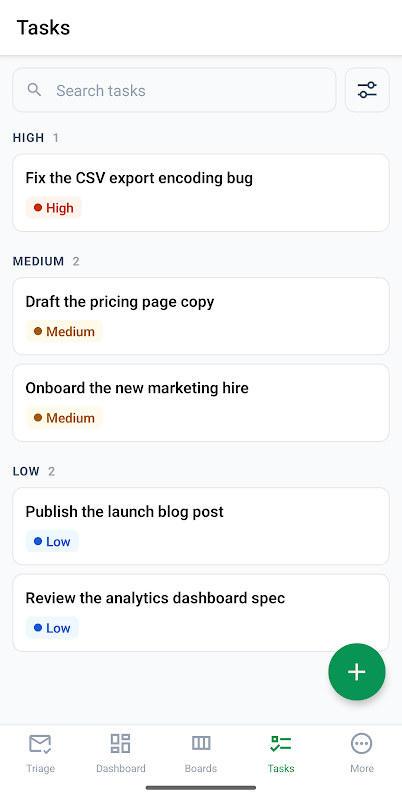Viewport: 402px width, 800px height.
Task: Open Draft the pricing page copy task
Action: click(201, 316)
